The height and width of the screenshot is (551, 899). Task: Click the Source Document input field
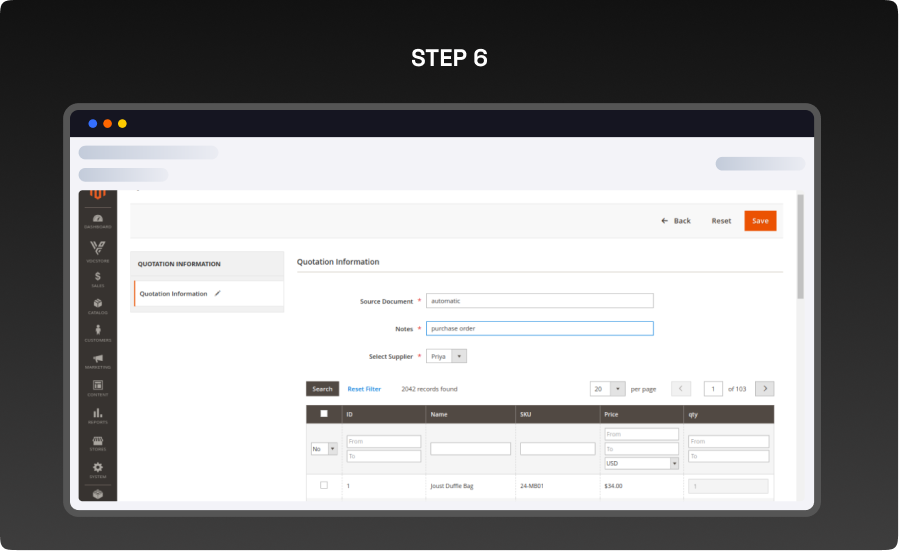[x=539, y=300]
